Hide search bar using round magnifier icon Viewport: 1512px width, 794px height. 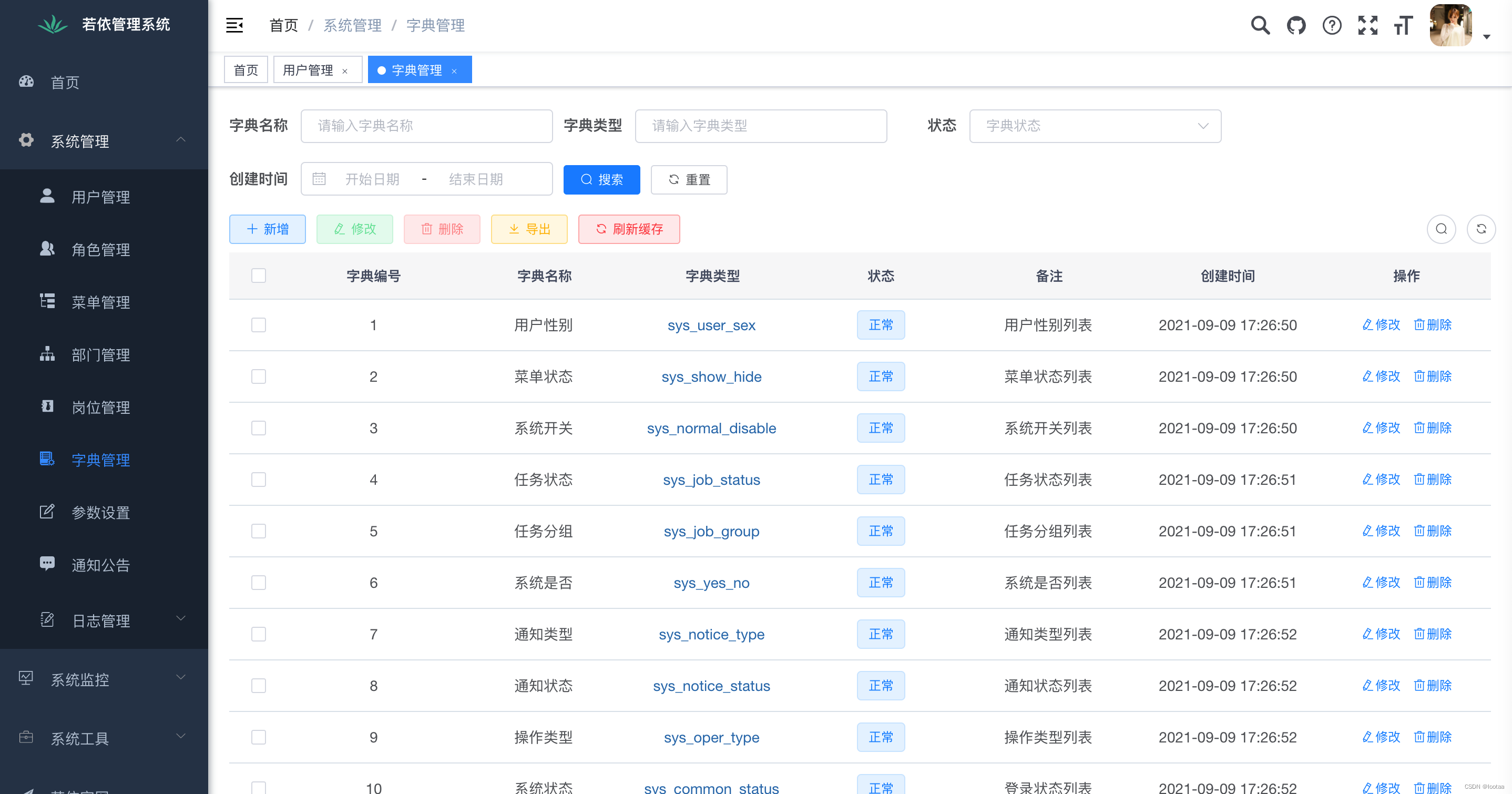click(1441, 229)
